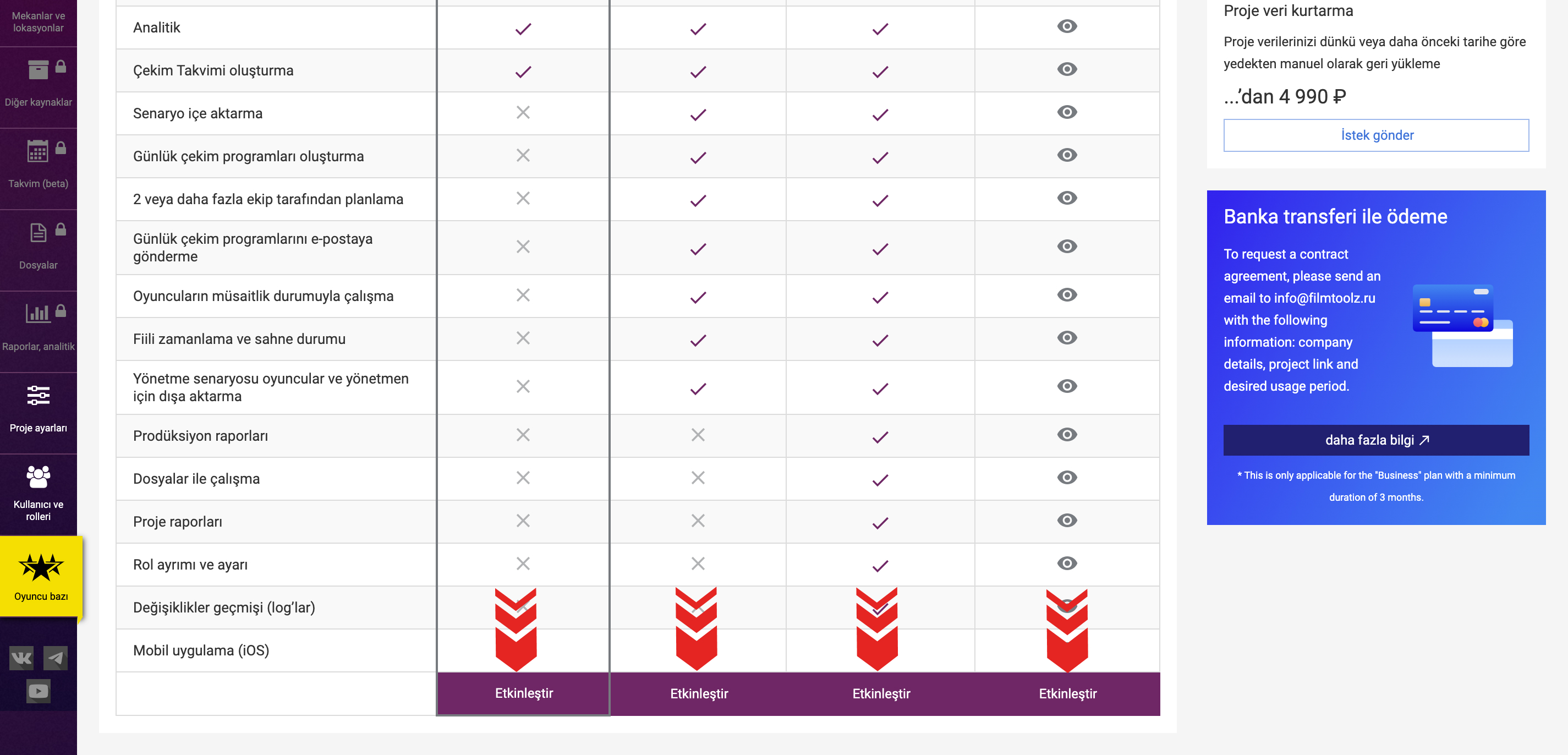The image size is (1568, 755).
Task: Click red down chevrons in third plan column
Action: 877,630
